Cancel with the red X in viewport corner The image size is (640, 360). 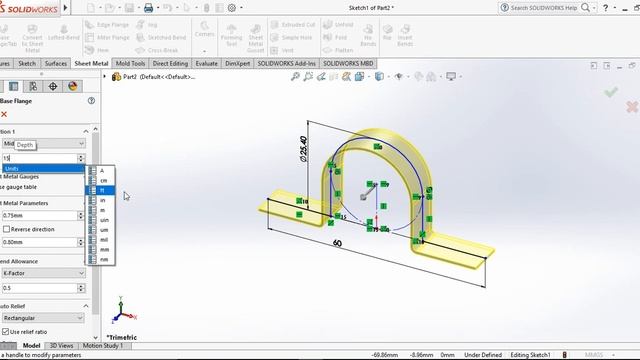point(632,107)
